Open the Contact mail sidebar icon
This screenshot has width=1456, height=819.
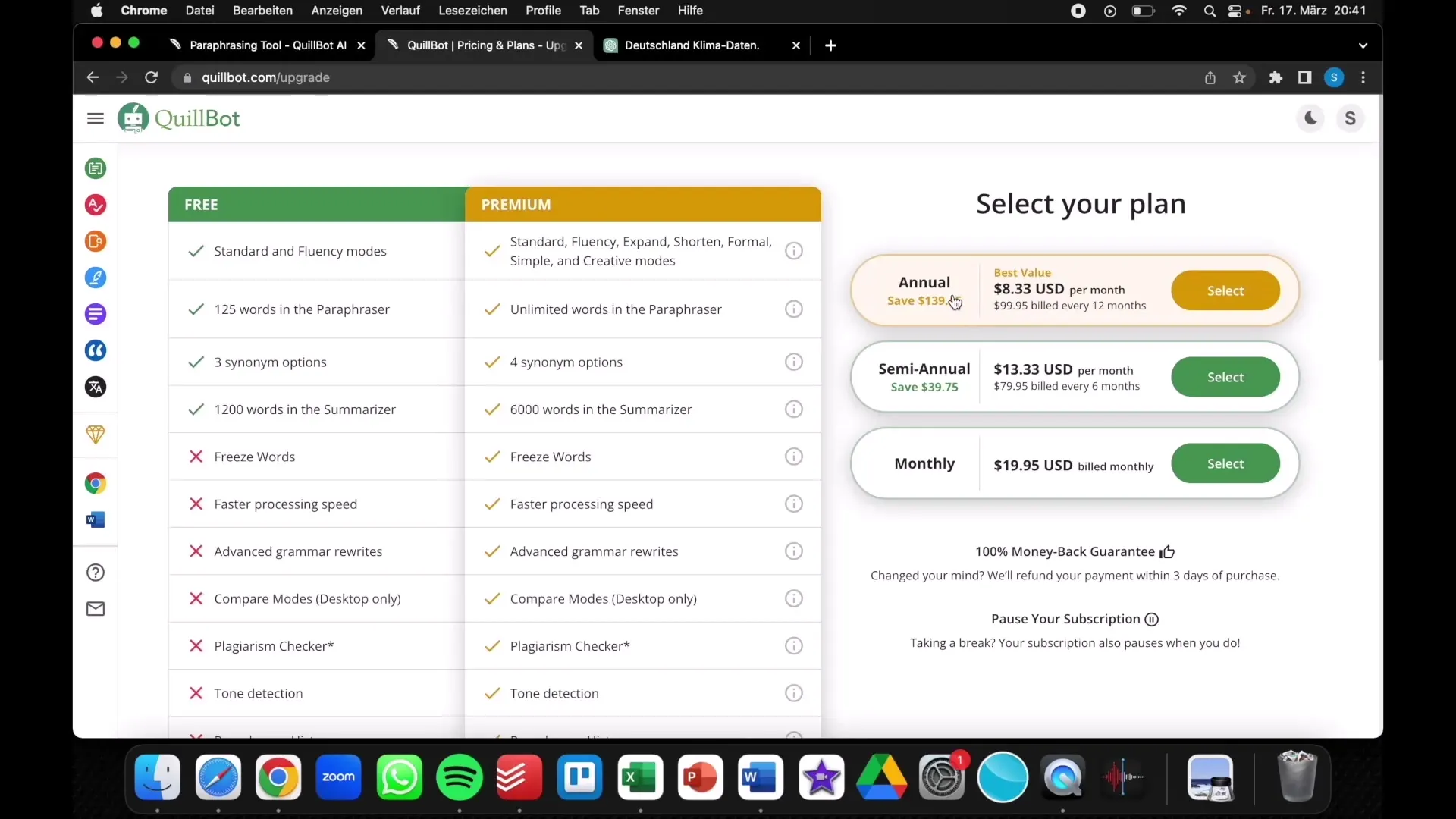pyautogui.click(x=96, y=609)
